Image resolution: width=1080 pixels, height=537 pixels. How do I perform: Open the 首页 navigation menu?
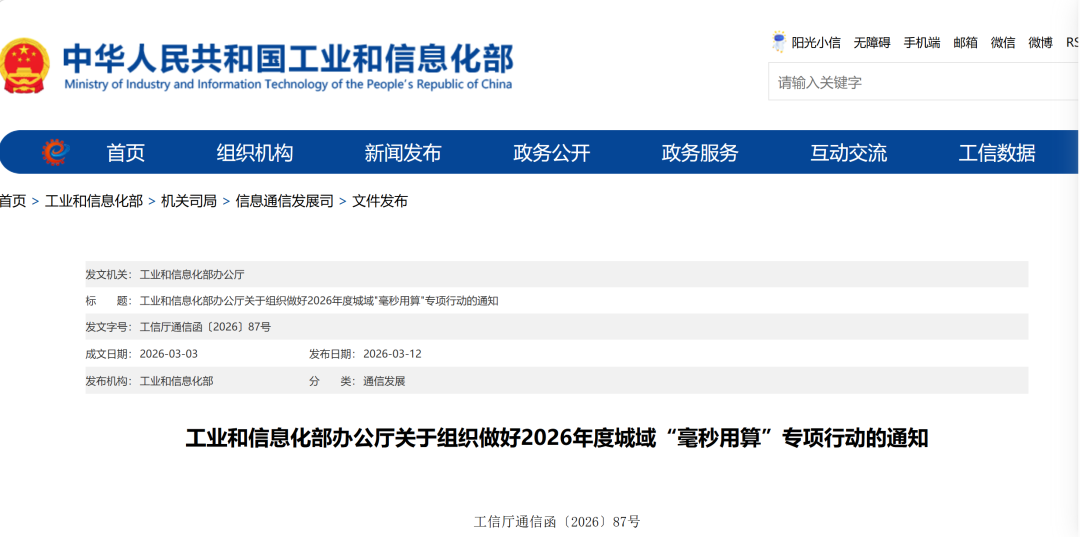coord(125,153)
